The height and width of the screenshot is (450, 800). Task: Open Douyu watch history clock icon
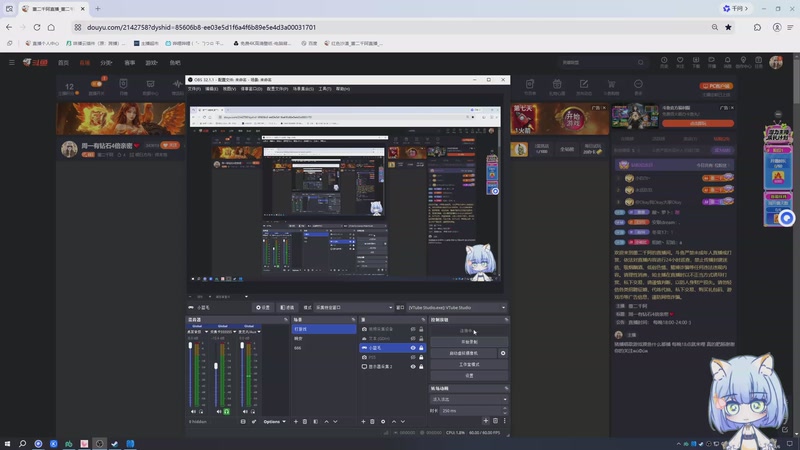(x=664, y=62)
